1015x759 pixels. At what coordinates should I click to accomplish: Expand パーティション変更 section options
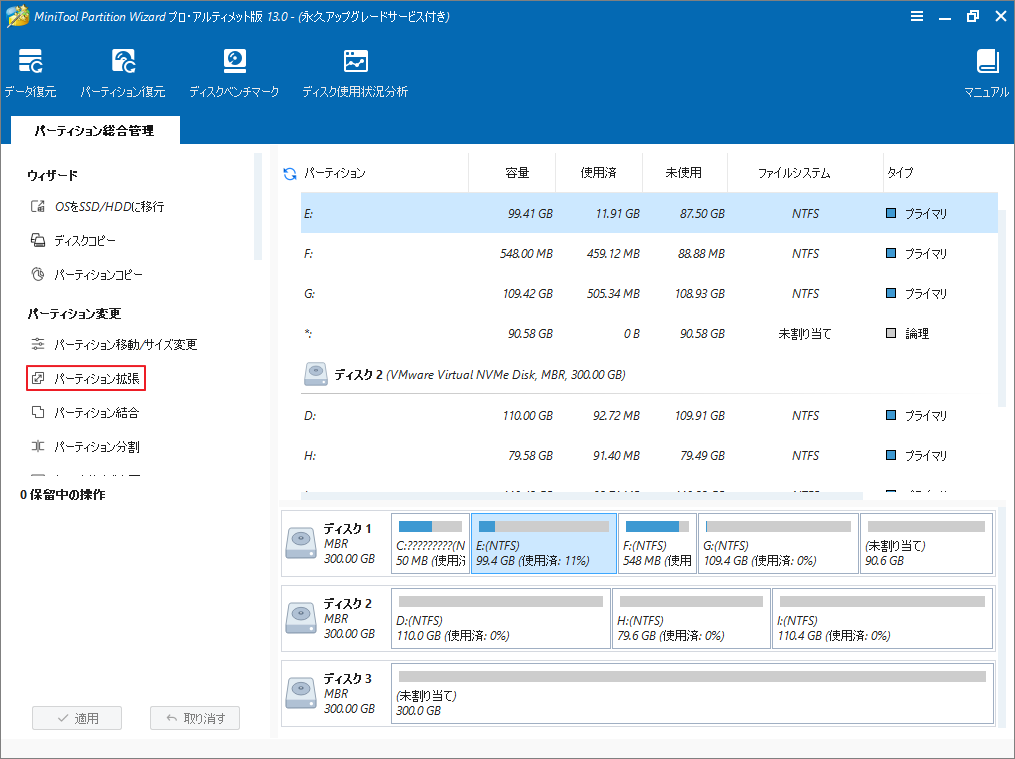tap(75, 313)
